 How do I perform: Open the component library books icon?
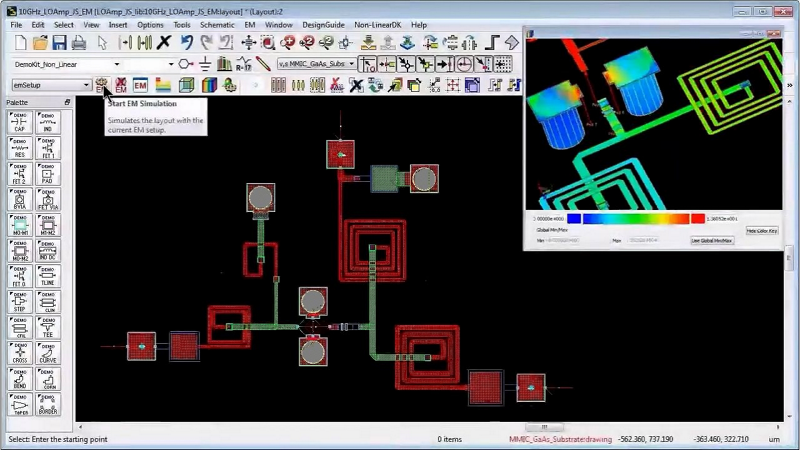224,64
